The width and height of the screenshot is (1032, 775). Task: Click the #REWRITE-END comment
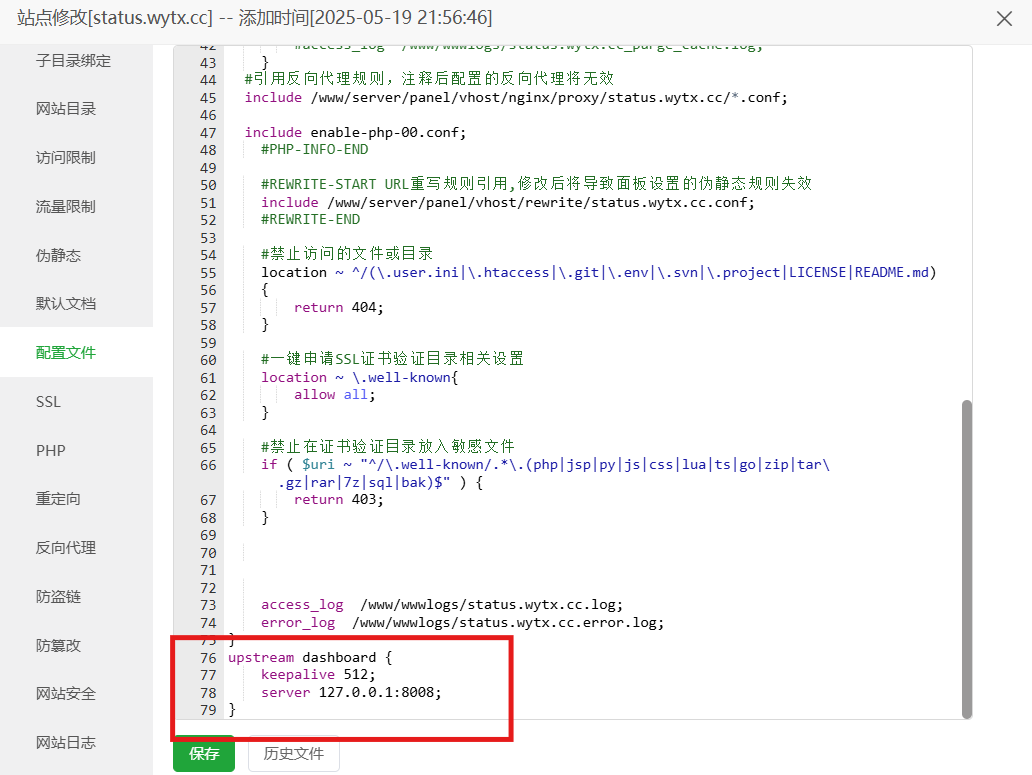pos(311,219)
